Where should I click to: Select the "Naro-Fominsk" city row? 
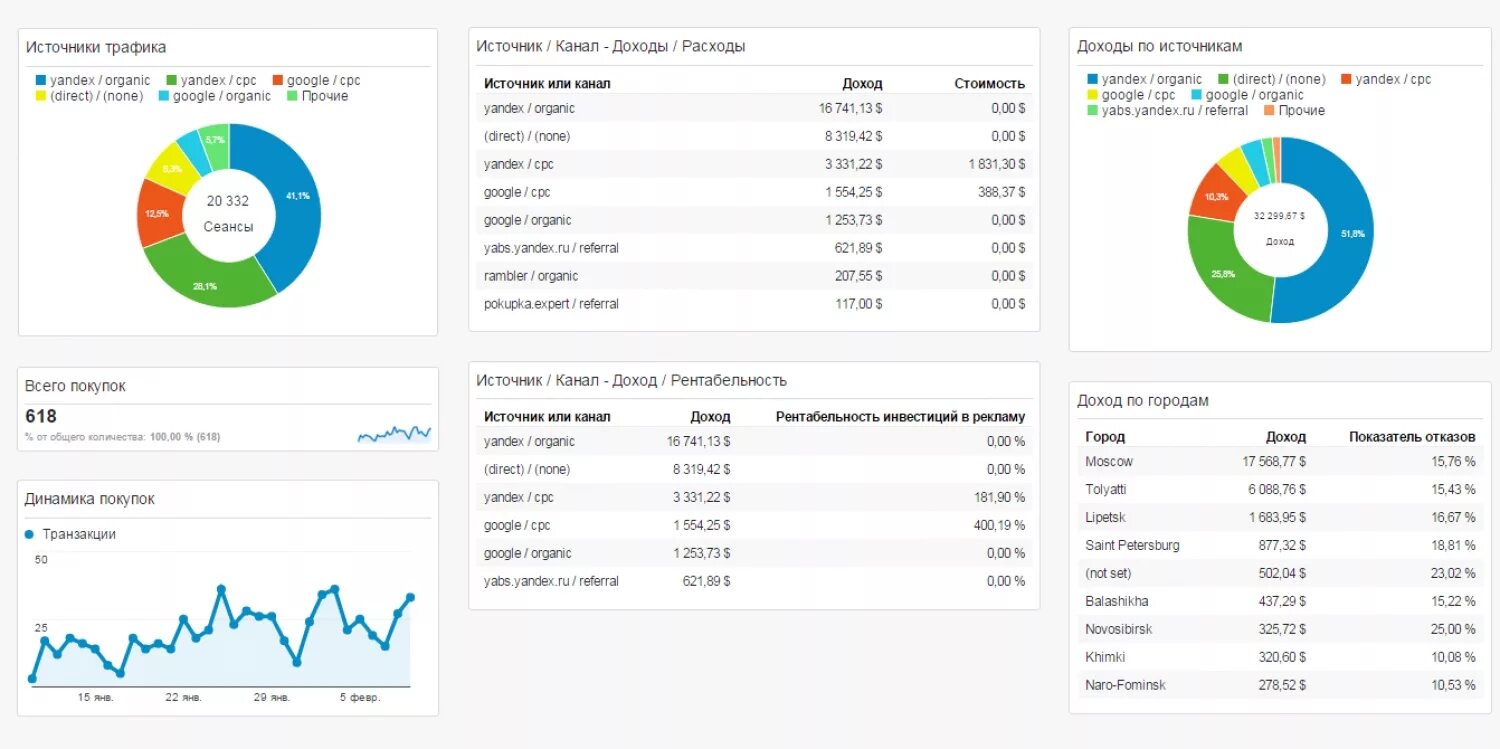pos(1280,685)
